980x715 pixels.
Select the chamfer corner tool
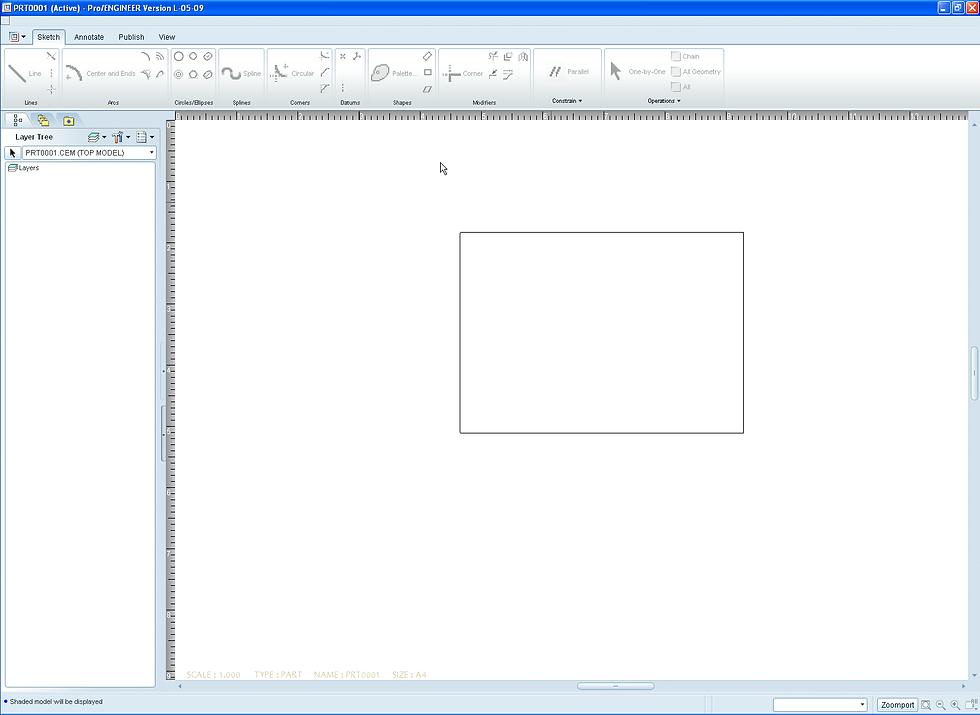tap(324, 89)
